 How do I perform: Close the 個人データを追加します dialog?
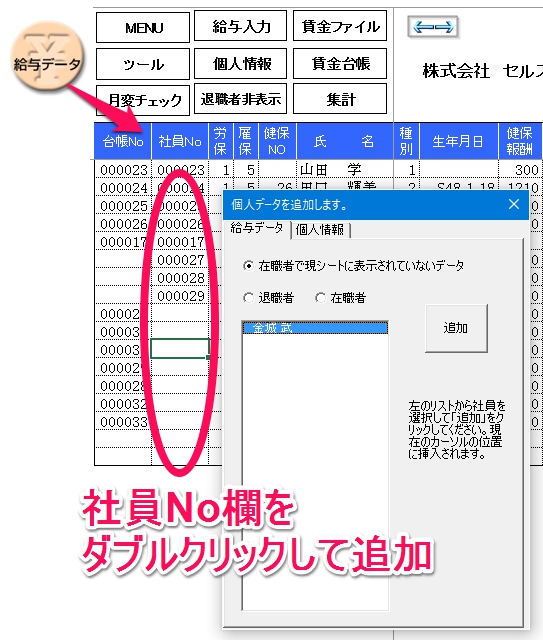514,204
